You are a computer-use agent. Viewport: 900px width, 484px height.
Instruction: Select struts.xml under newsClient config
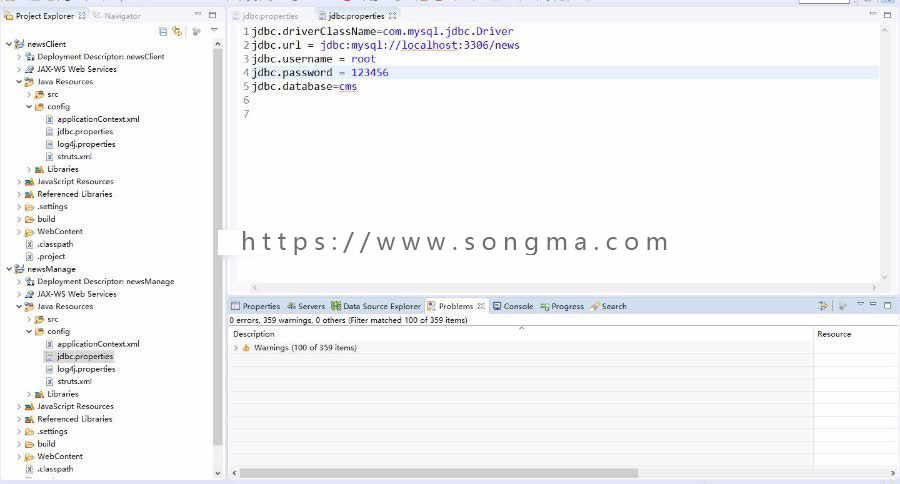point(74,157)
